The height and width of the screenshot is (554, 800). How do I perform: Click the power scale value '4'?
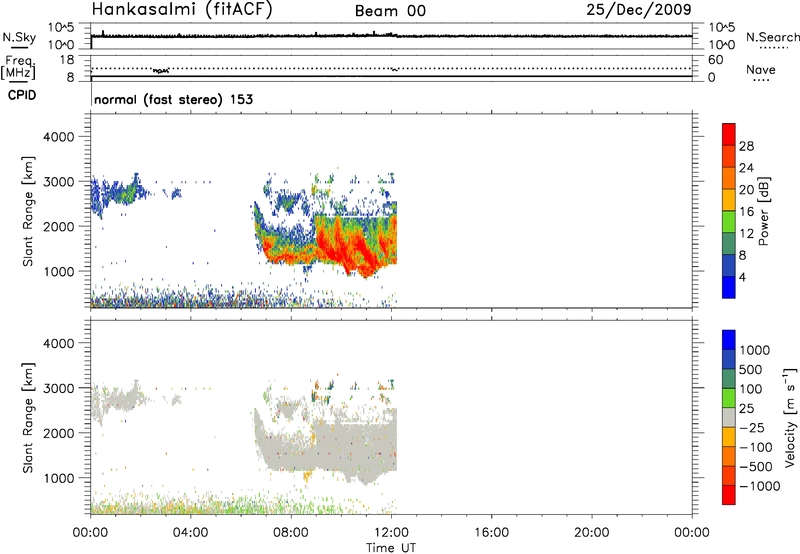tap(742, 277)
